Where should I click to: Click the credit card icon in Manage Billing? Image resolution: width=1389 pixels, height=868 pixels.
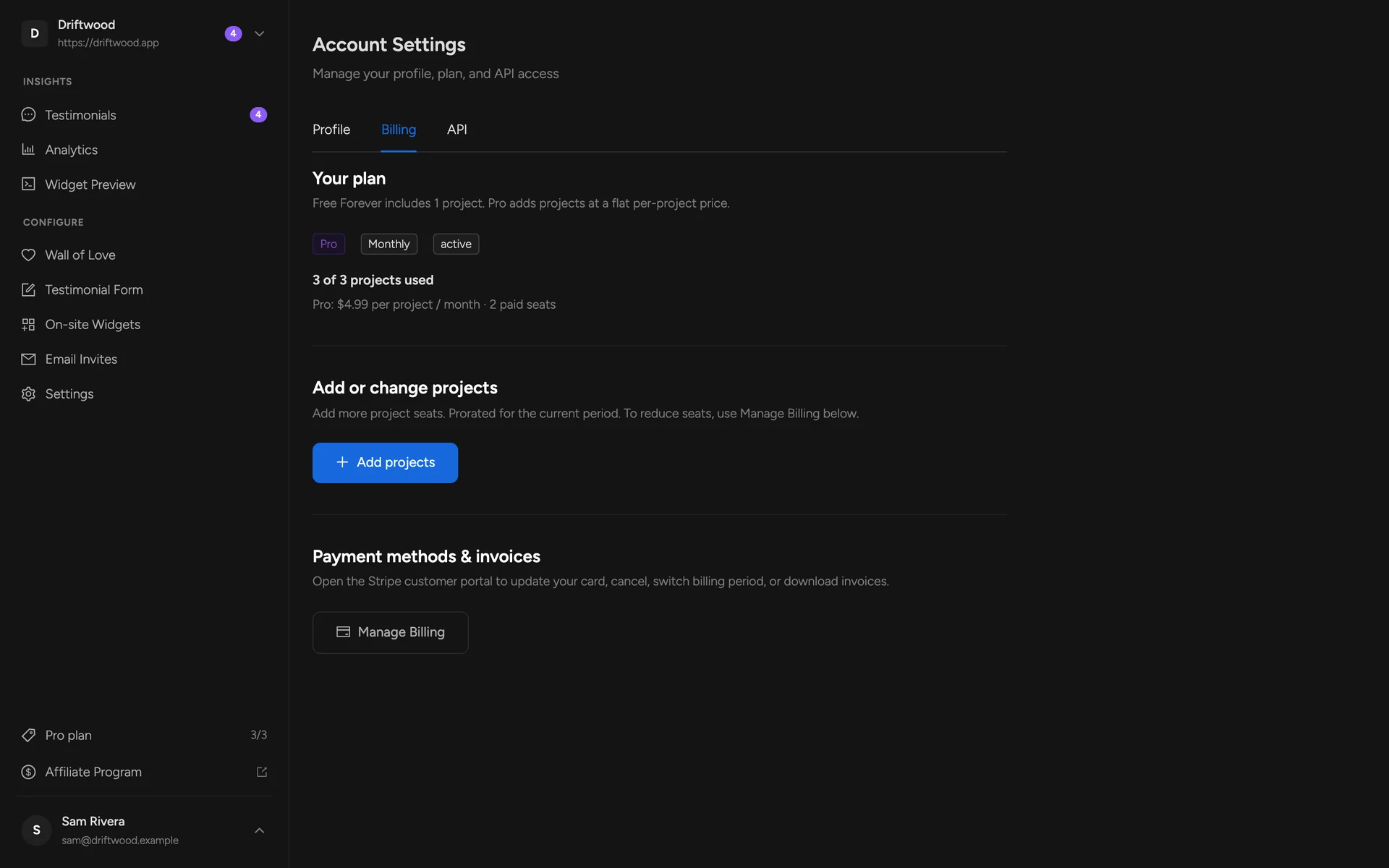tap(343, 631)
